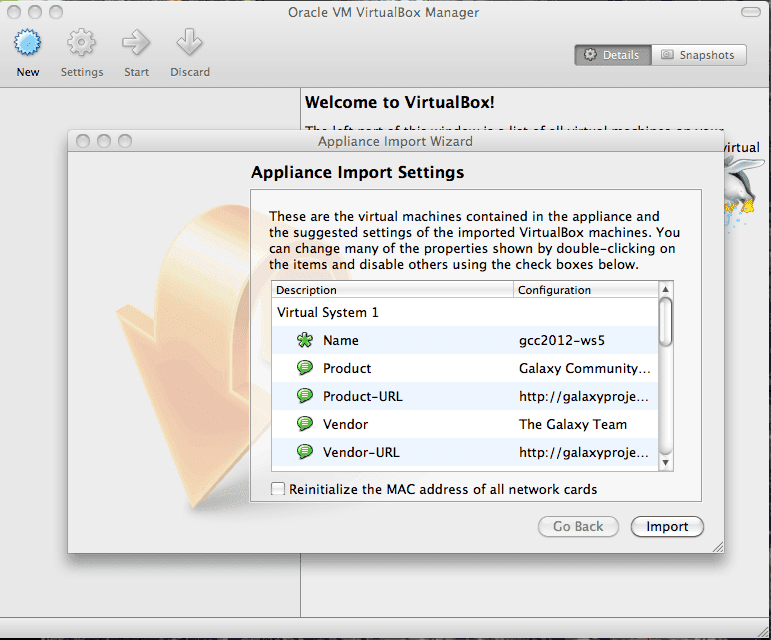
Task: Select the Virtual System 1 row
Action: pyautogui.click(x=328, y=312)
